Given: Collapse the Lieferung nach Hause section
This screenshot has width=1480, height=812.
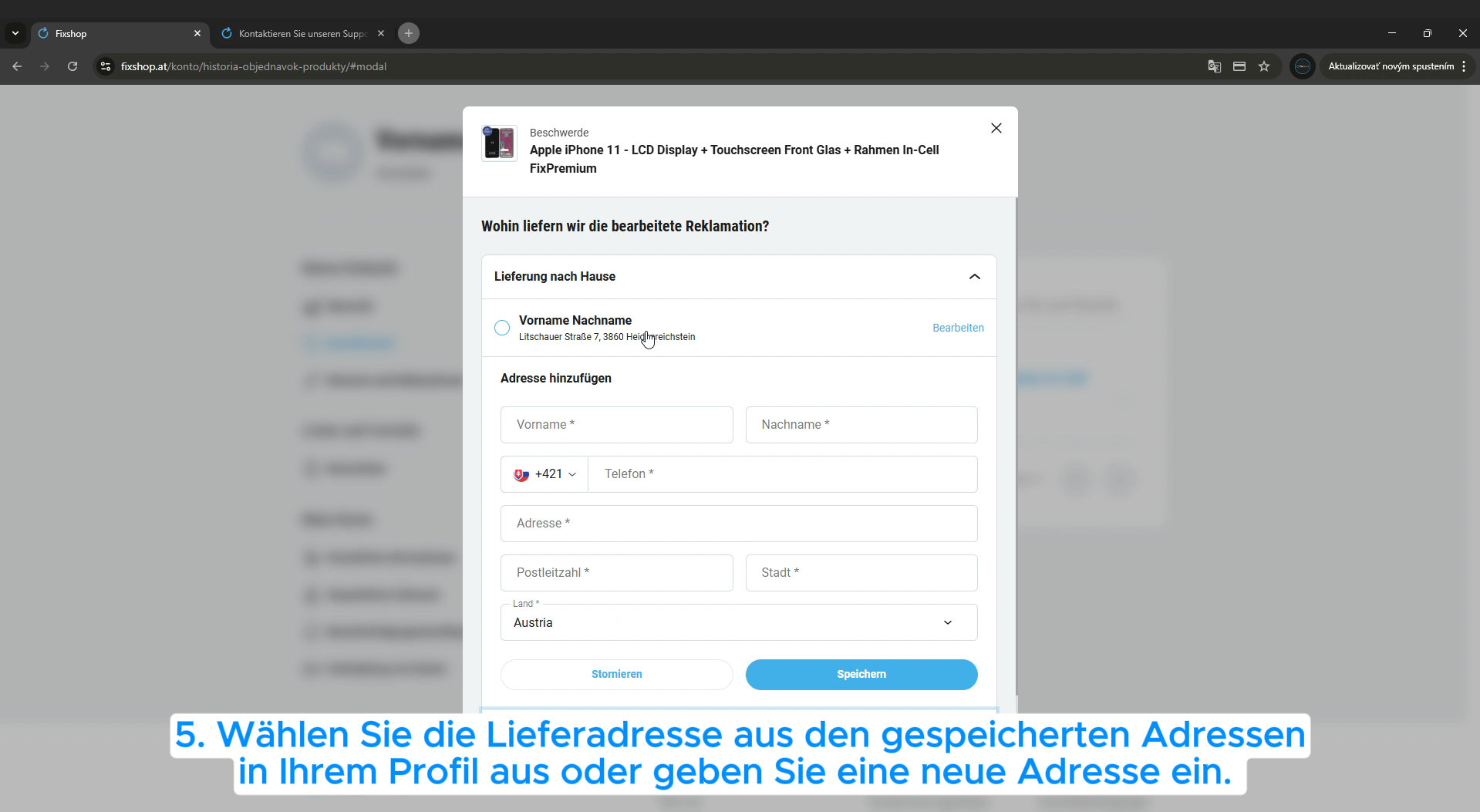Looking at the screenshot, I should click(974, 277).
